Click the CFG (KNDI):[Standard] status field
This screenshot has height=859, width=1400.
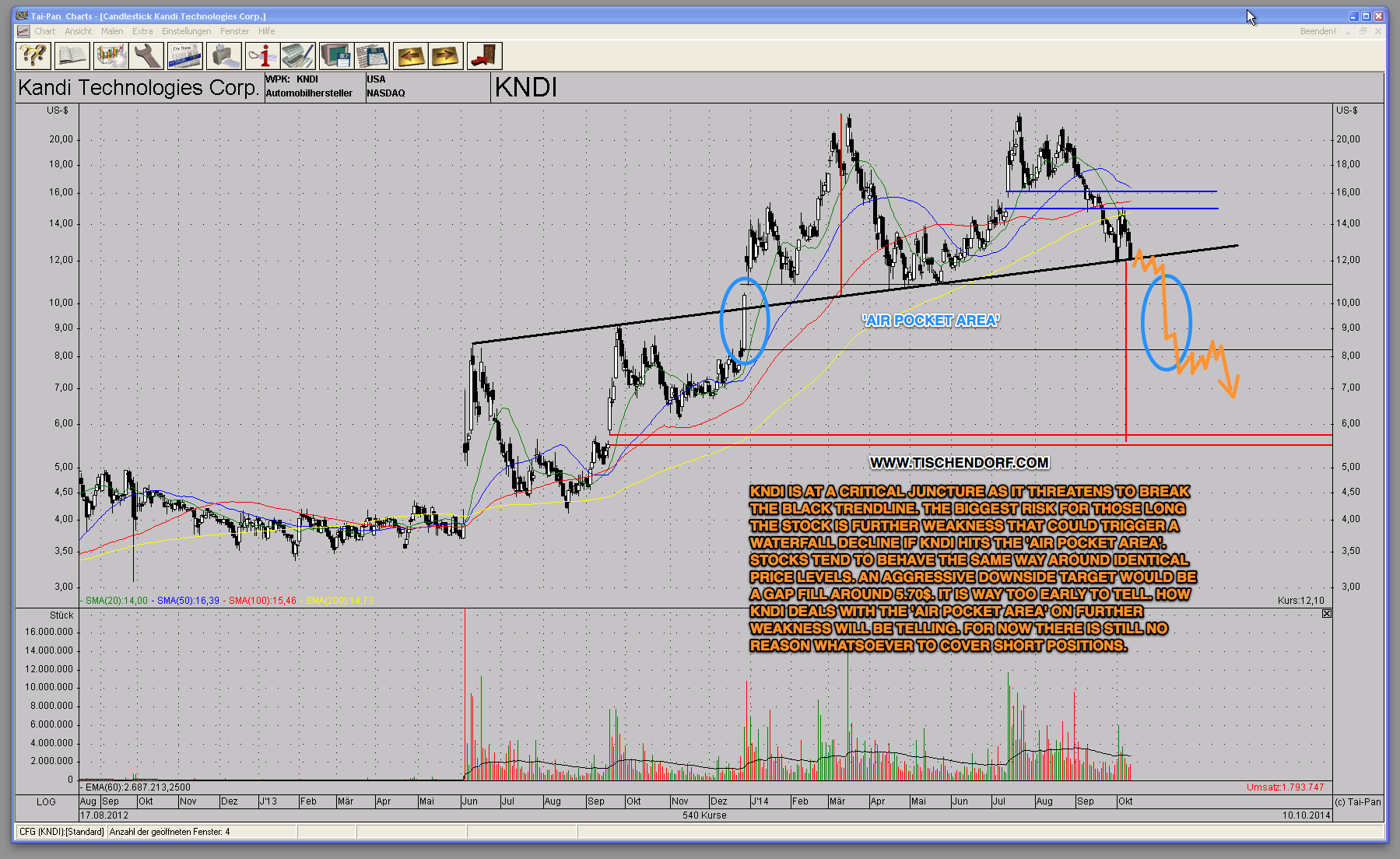point(61,832)
